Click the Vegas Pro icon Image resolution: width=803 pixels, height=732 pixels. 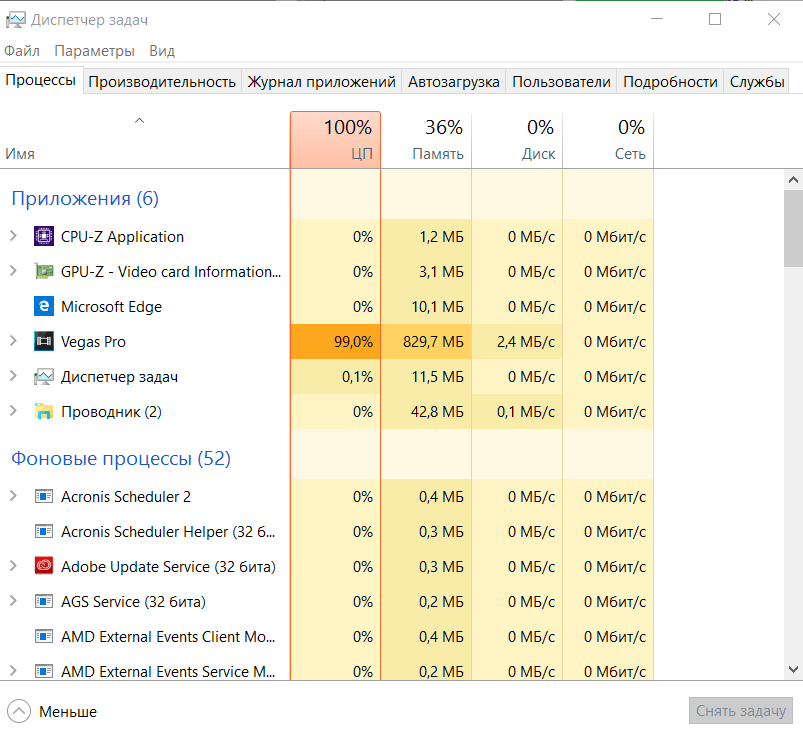click(44, 341)
